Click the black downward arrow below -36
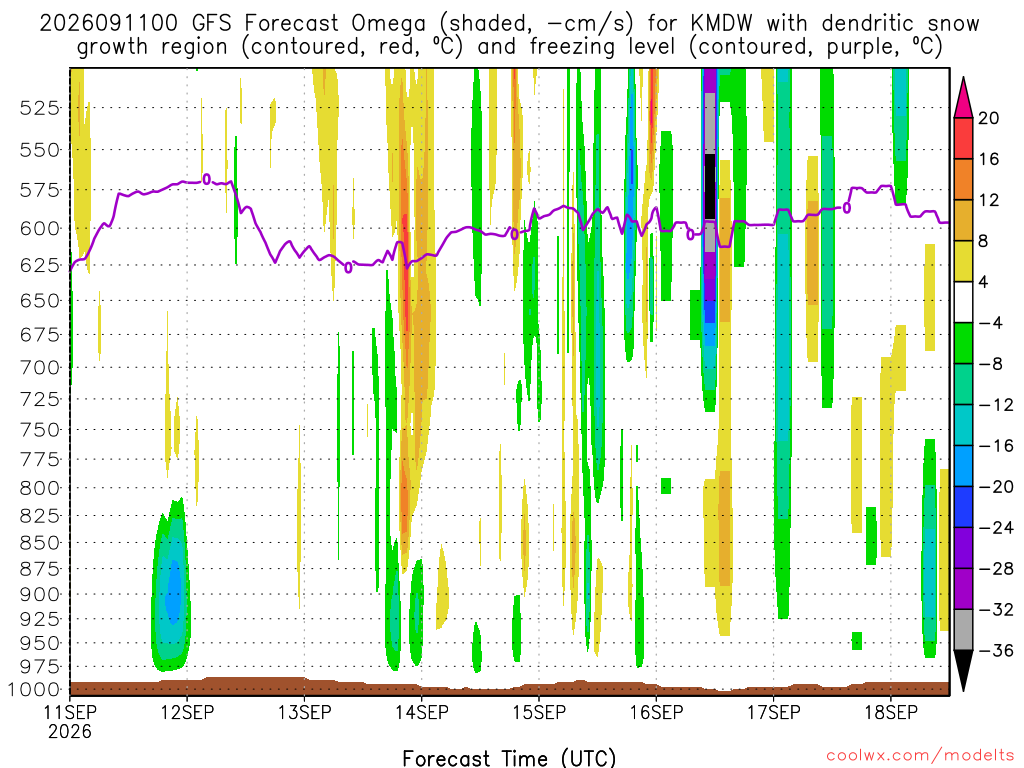The width and height of the screenshot is (1024, 768). click(x=963, y=671)
